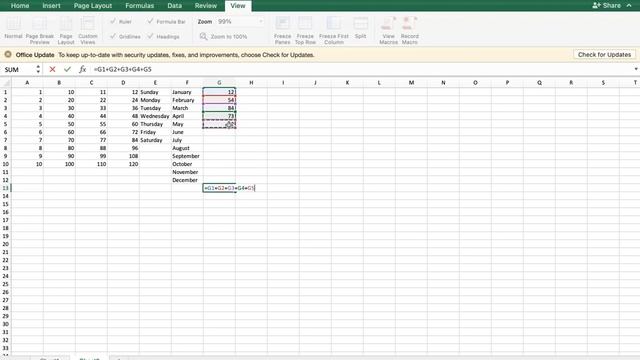Toggle the Formula Bar checkbox

(150, 21)
